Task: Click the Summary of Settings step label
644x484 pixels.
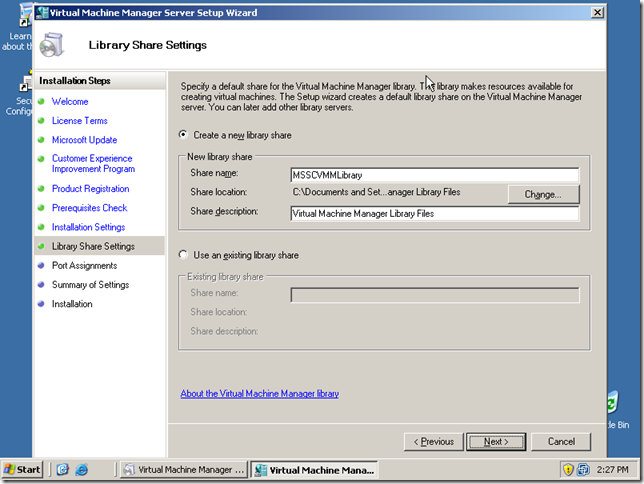Action: click(x=90, y=285)
